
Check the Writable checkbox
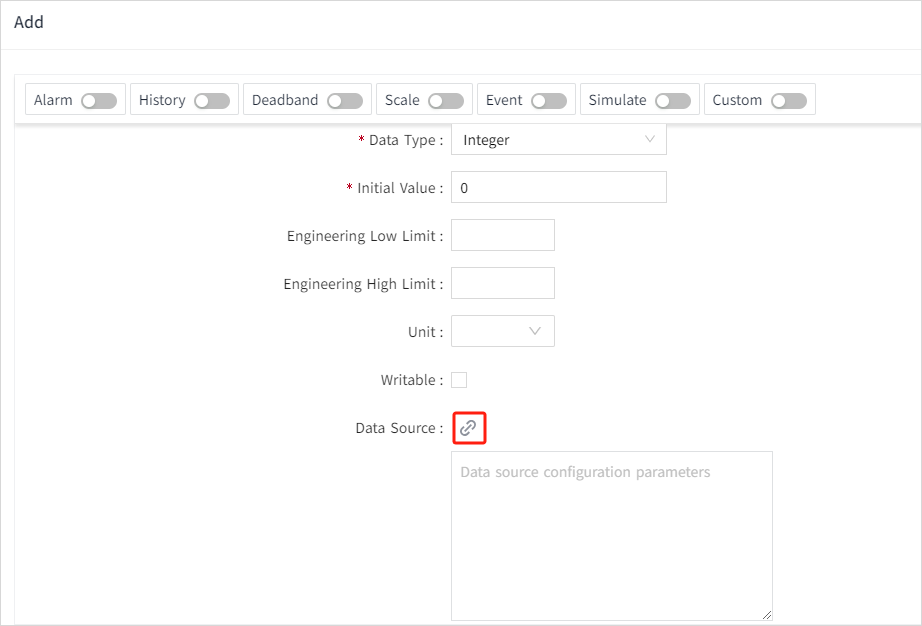pyautogui.click(x=459, y=380)
